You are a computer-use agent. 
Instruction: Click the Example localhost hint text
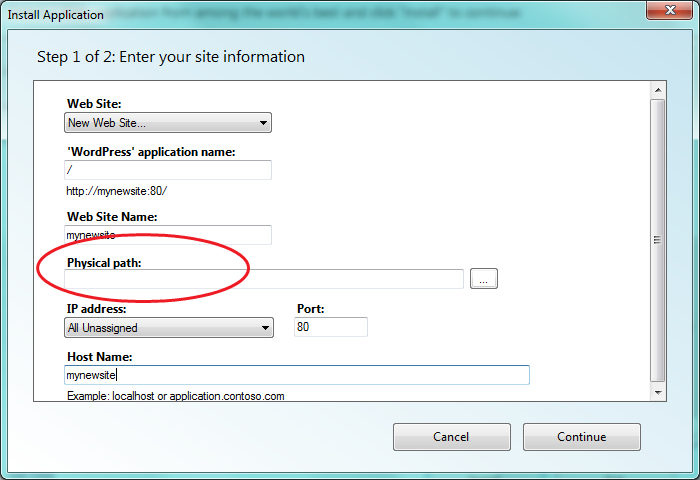point(175,396)
